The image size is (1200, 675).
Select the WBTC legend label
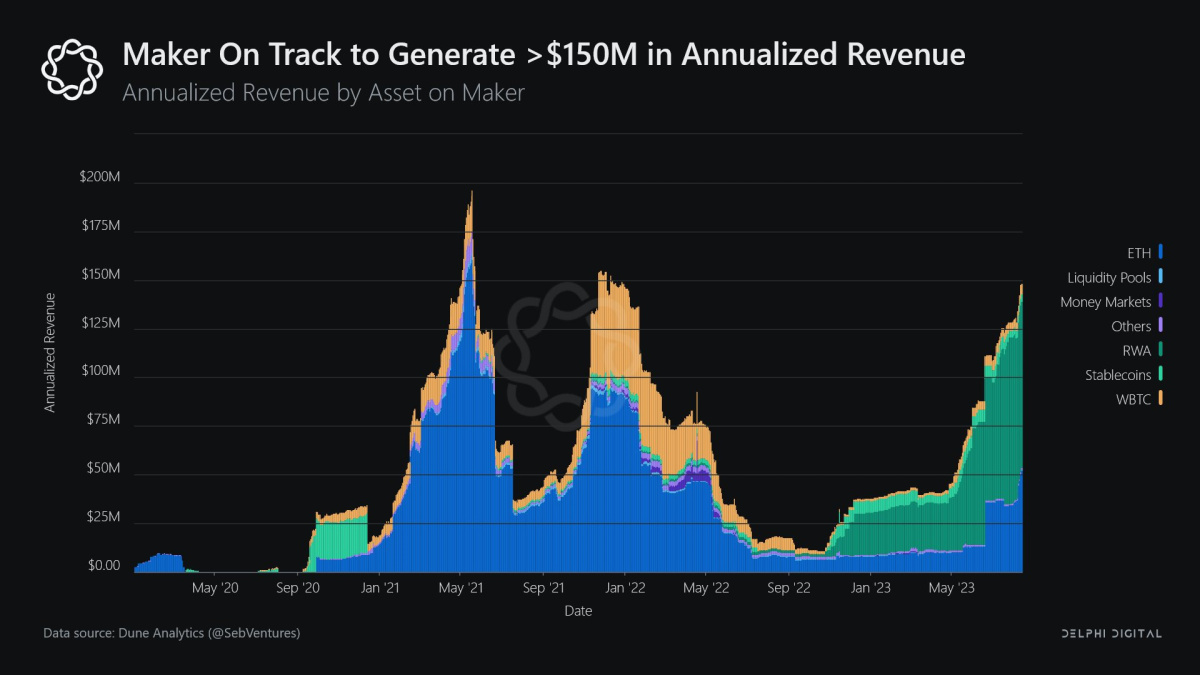click(x=1134, y=400)
